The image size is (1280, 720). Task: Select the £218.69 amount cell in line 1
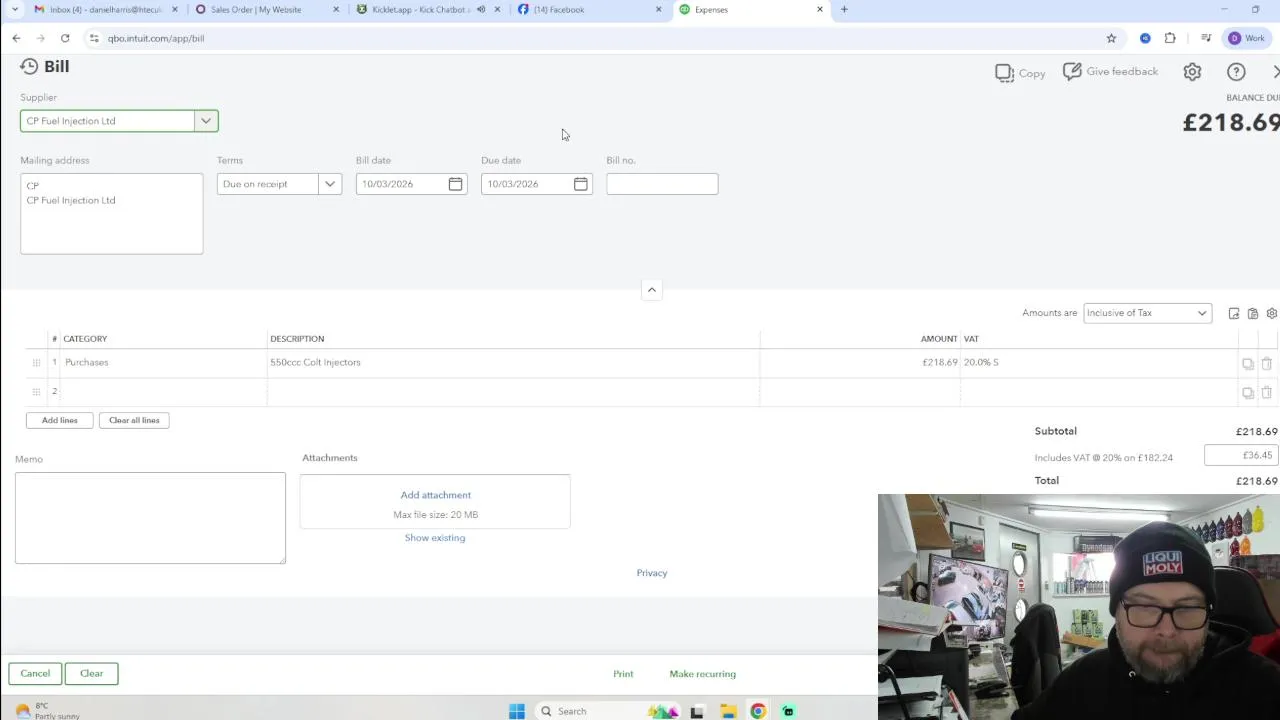point(860,362)
